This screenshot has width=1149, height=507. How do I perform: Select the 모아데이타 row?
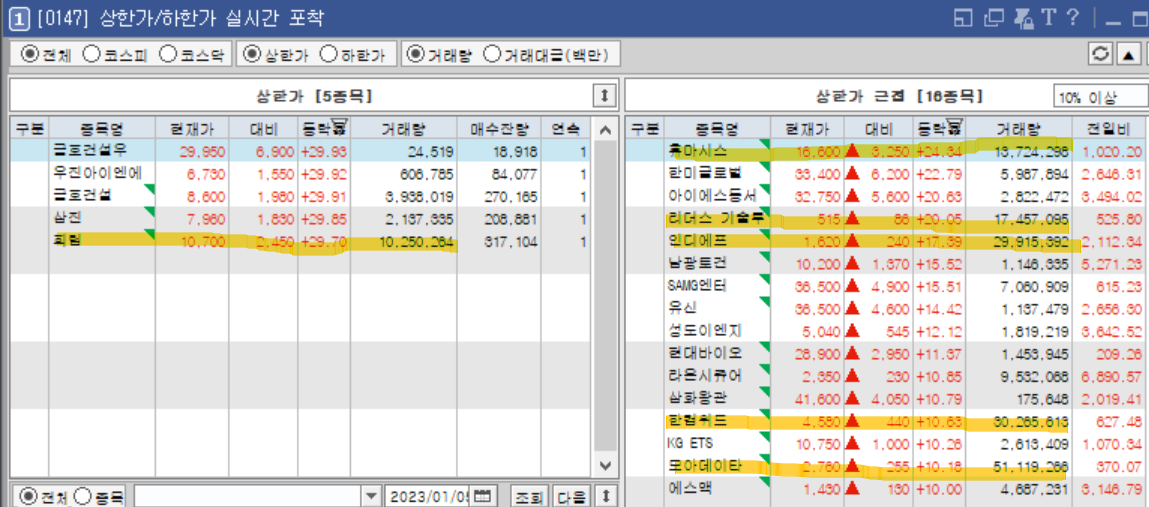tap(887, 465)
